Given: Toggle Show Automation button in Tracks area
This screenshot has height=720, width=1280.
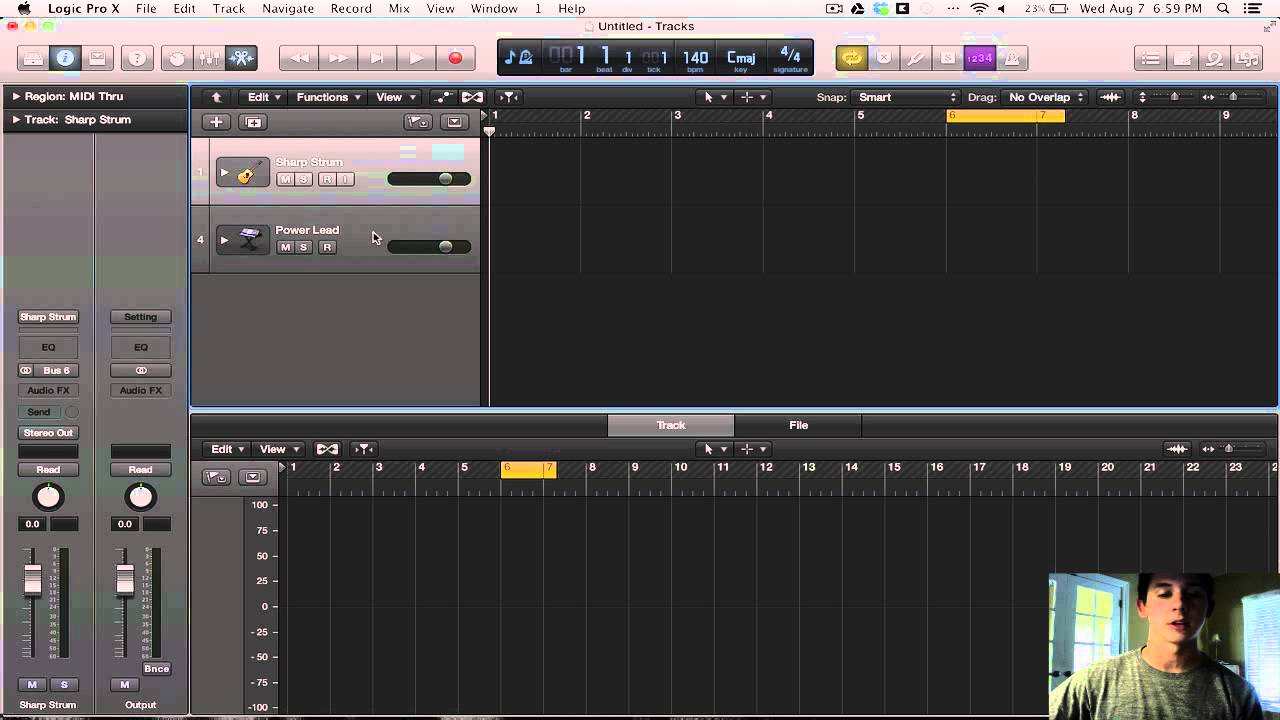Looking at the screenshot, I should tap(443, 97).
